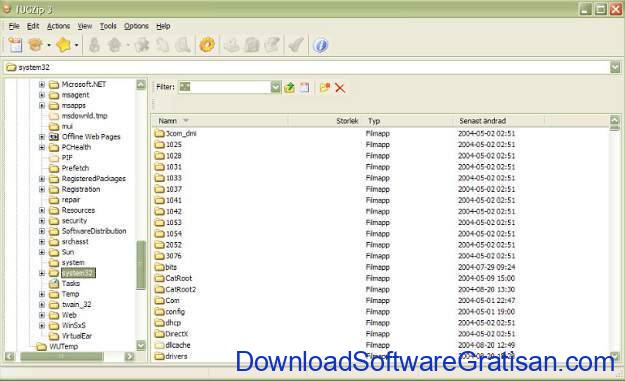The width and height of the screenshot is (625, 381).
Task: Open the File menu
Action: (14, 26)
